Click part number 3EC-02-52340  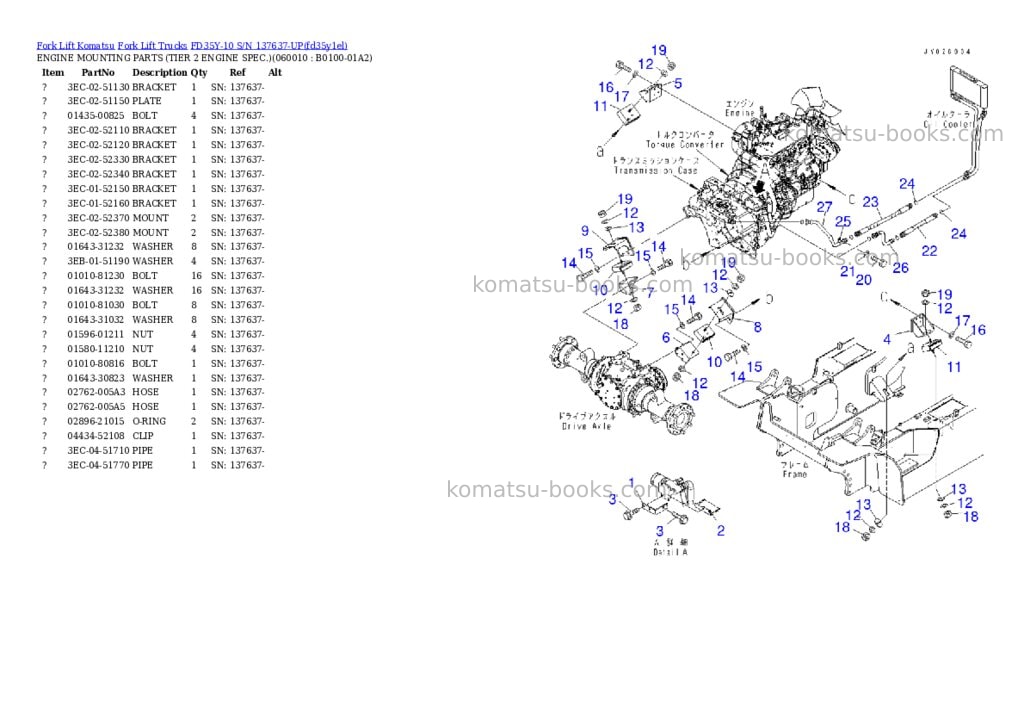pyautogui.click(x=98, y=174)
